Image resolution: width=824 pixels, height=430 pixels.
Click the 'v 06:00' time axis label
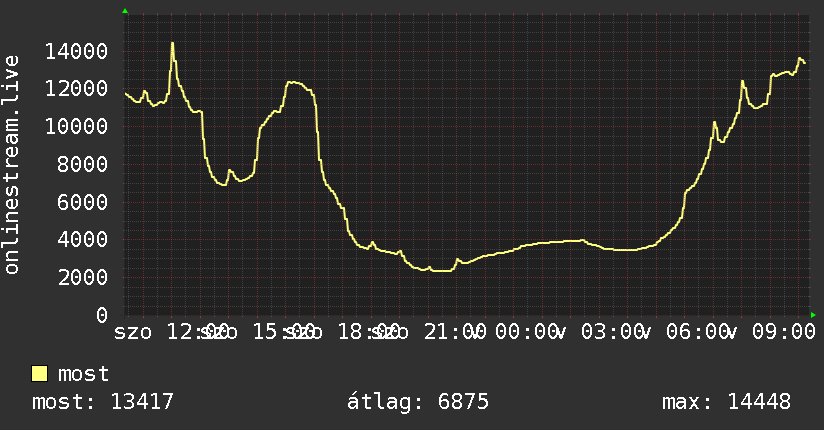pyautogui.click(x=685, y=332)
